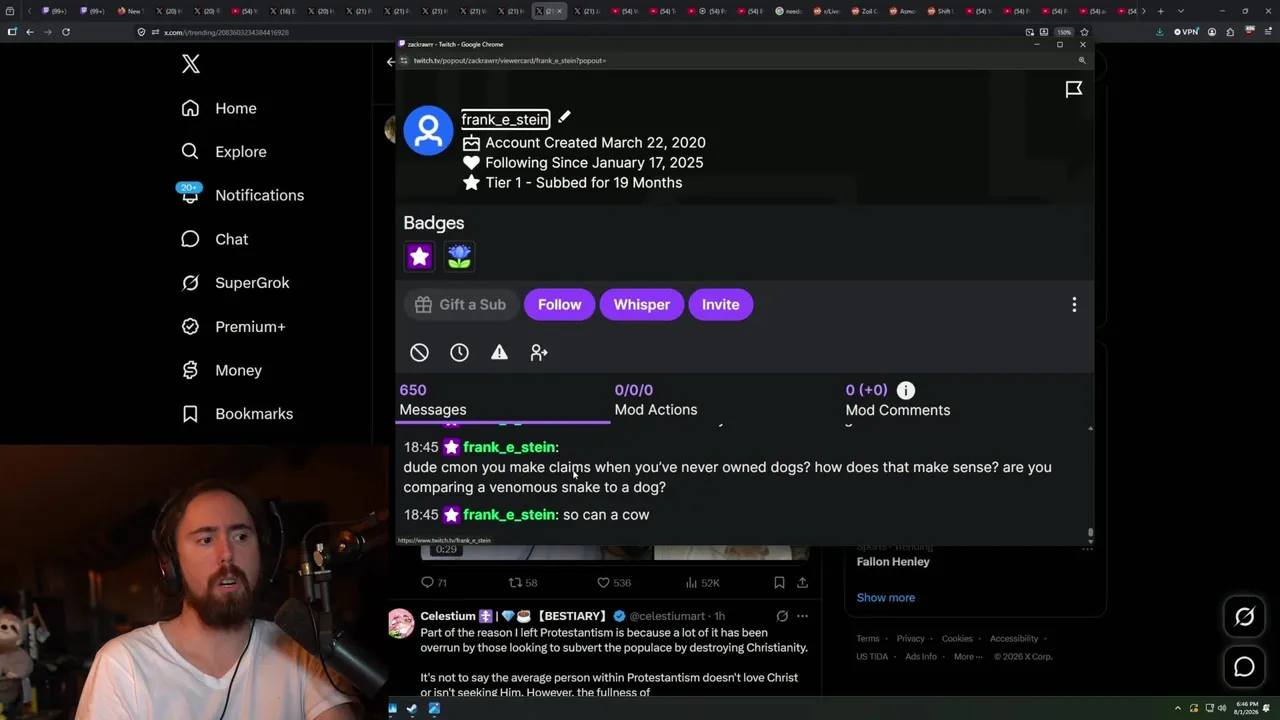The width and height of the screenshot is (1280, 720).
Task: Open the Privacy footer link
Action: pyautogui.click(x=910, y=639)
